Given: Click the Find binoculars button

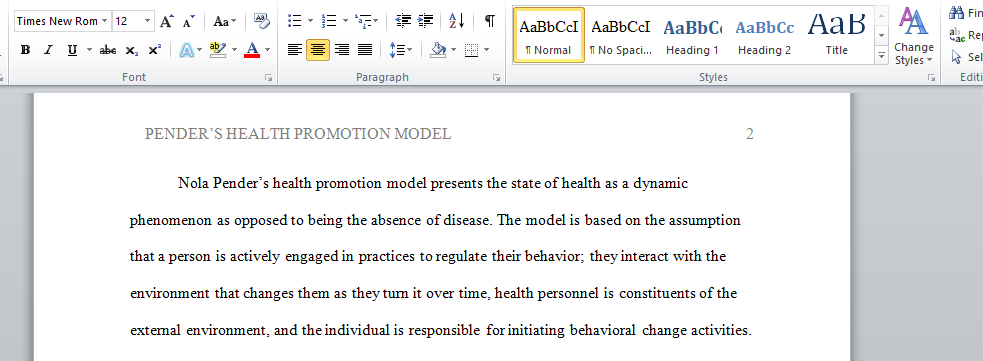Looking at the screenshot, I should [x=965, y=13].
